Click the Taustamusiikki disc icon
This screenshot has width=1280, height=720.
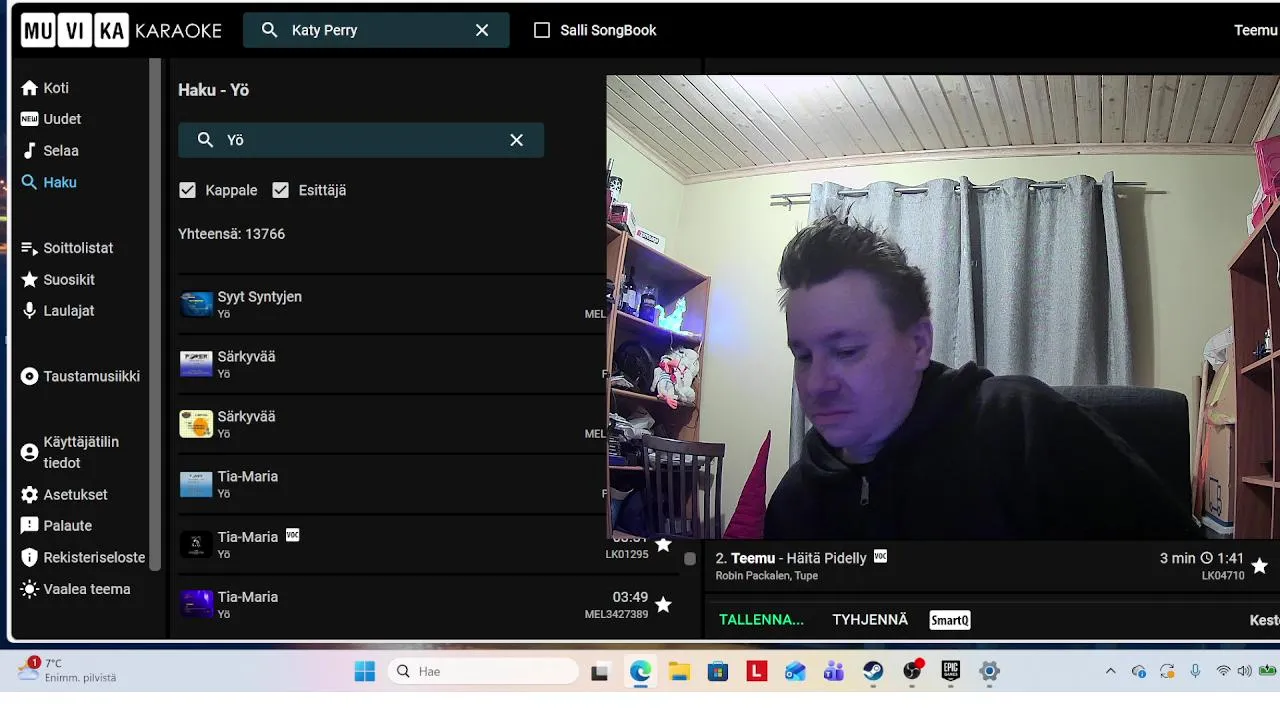pyautogui.click(x=29, y=377)
